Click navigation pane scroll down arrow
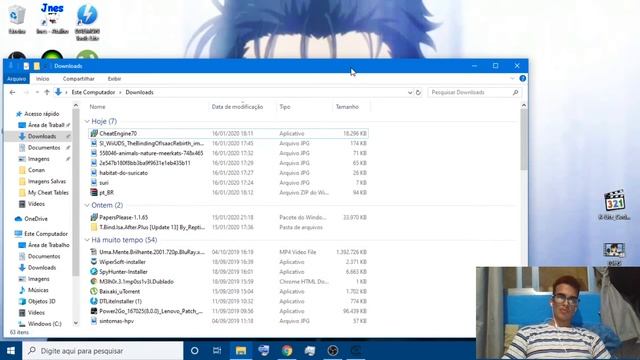 [x=76, y=323]
